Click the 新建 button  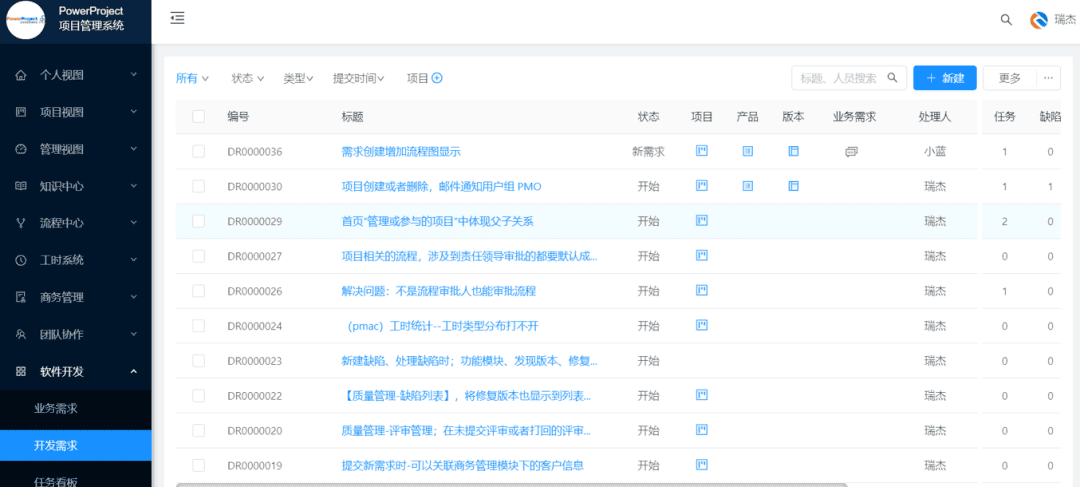945,78
